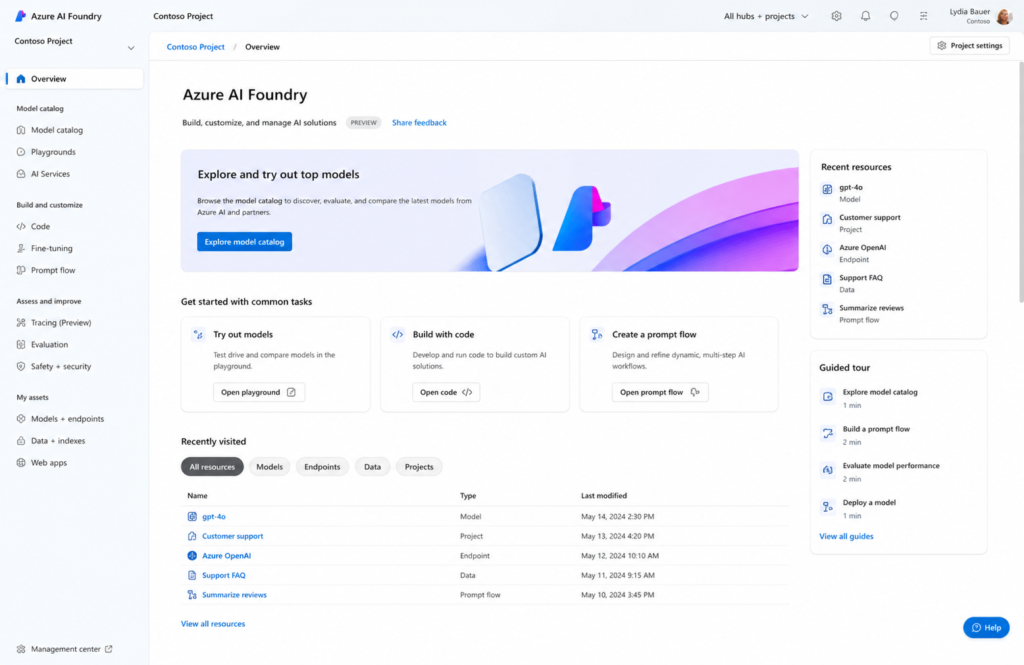Open the notifications bell icon
Screen dimensions: 1024x665
tap(865, 16)
